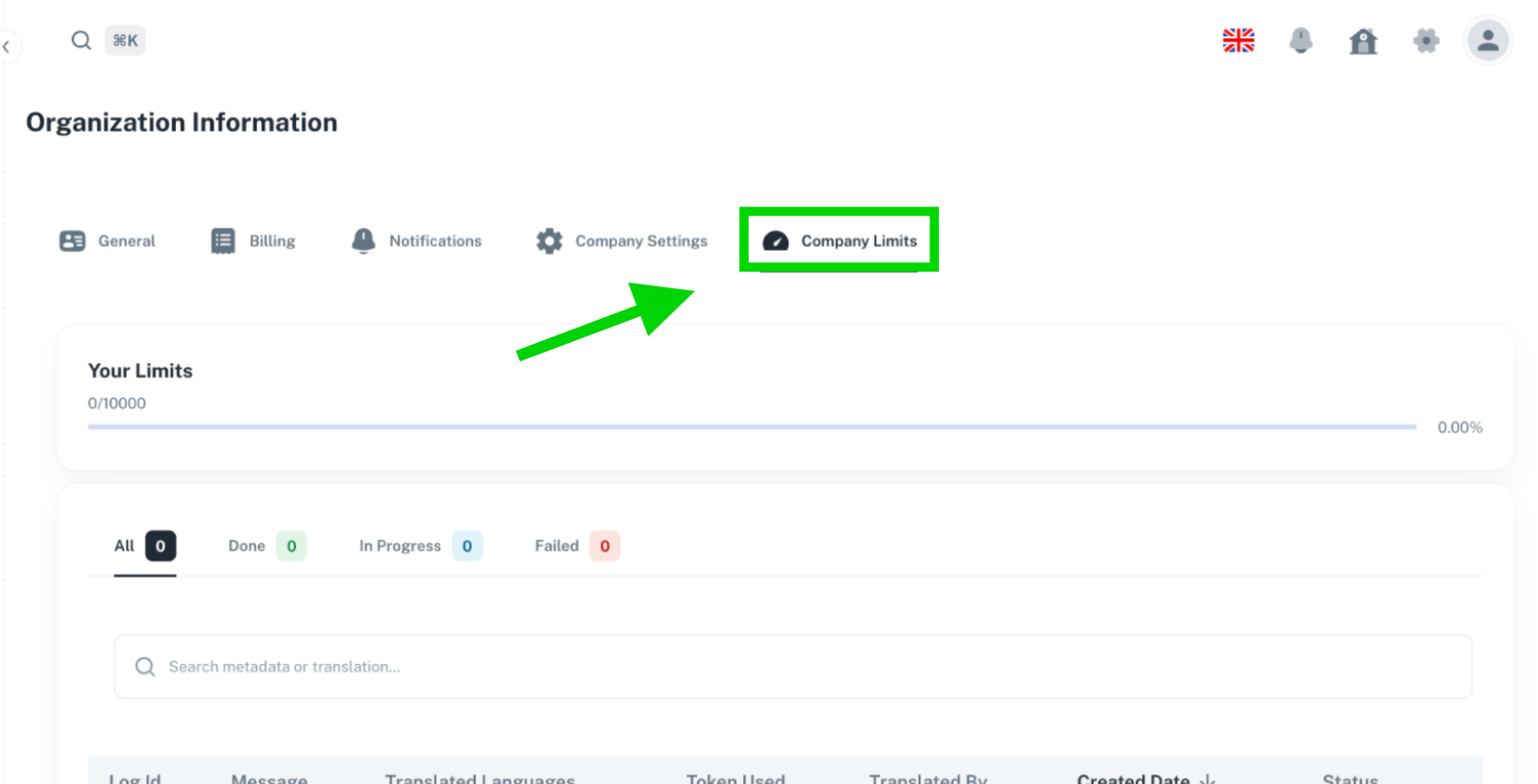Click the blue In Progress count badge
This screenshot has height=784, width=1538.
point(467,546)
